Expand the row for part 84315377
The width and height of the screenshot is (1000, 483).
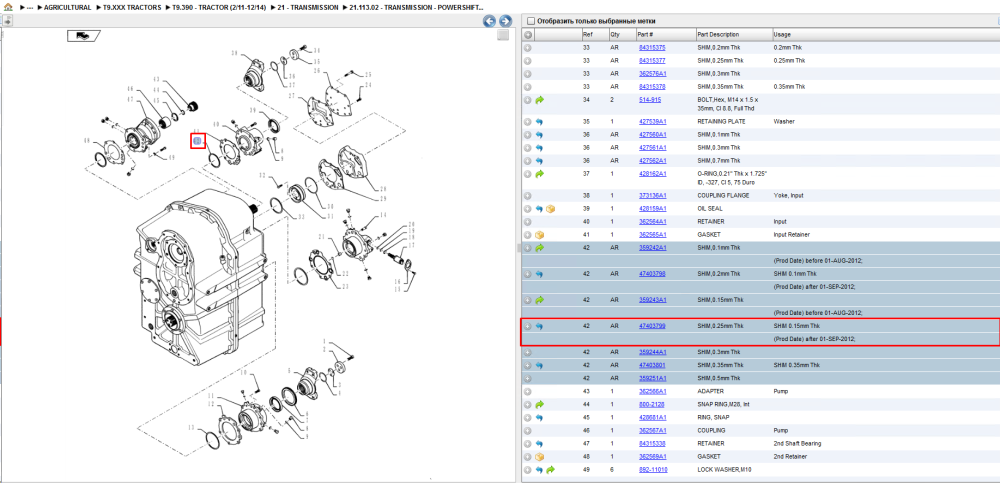coord(527,61)
